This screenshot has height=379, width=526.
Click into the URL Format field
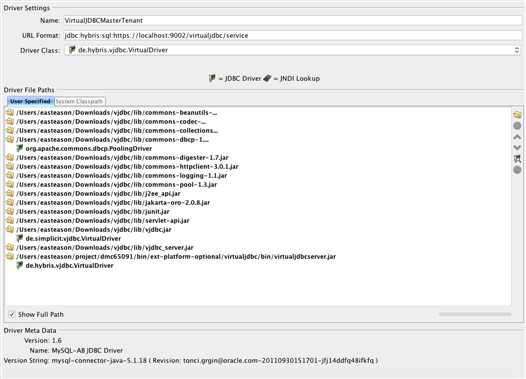pos(292,36)
